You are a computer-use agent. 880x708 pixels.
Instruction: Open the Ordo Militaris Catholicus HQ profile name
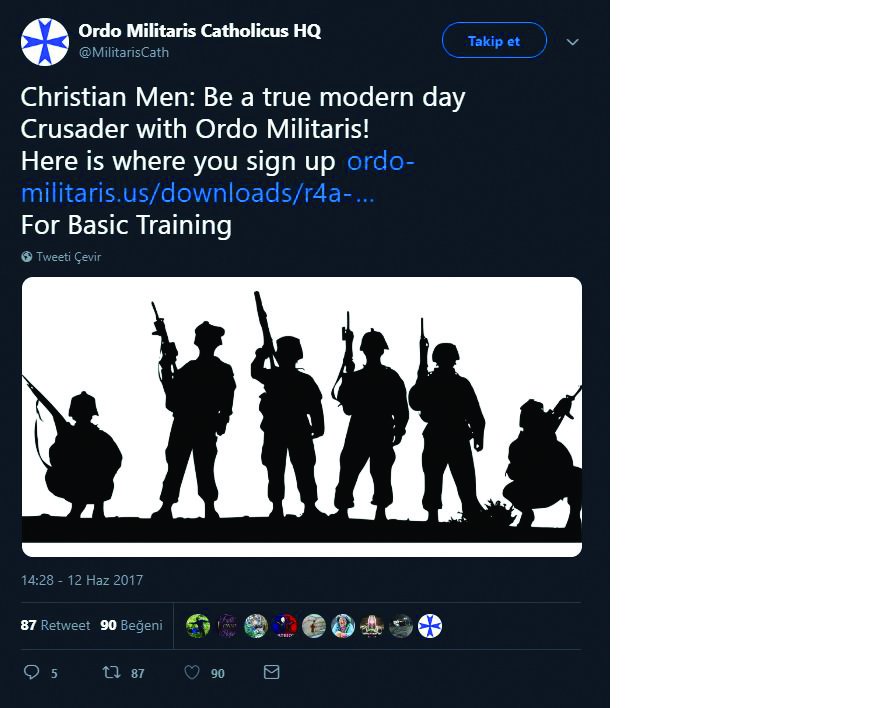pos(200,31)
